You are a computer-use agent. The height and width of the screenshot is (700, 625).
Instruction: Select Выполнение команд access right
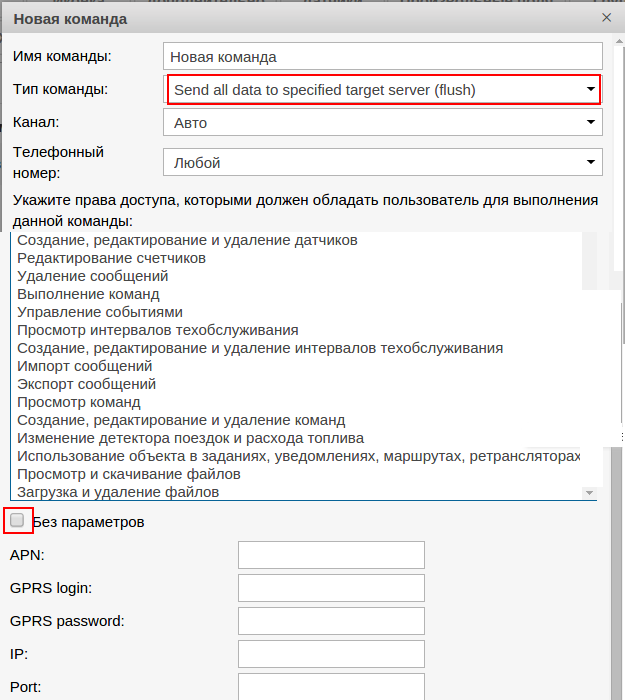pyautogui.click(x=89, y=294)
